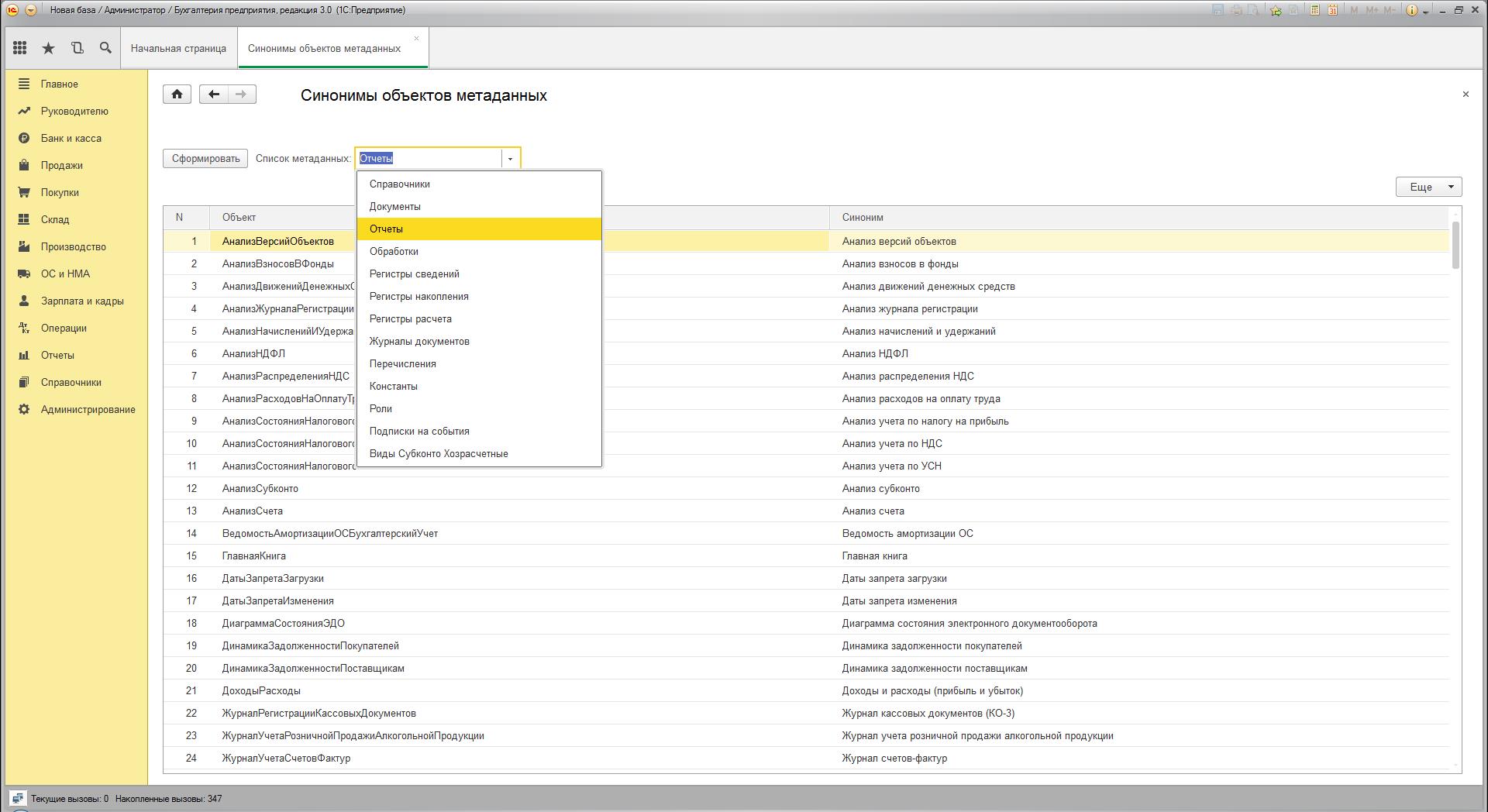The width and height of the screenshot is (1488, 812).
Task: Click the Журнал счетов-фактур synonym cell
Action: coord(1139,758)
